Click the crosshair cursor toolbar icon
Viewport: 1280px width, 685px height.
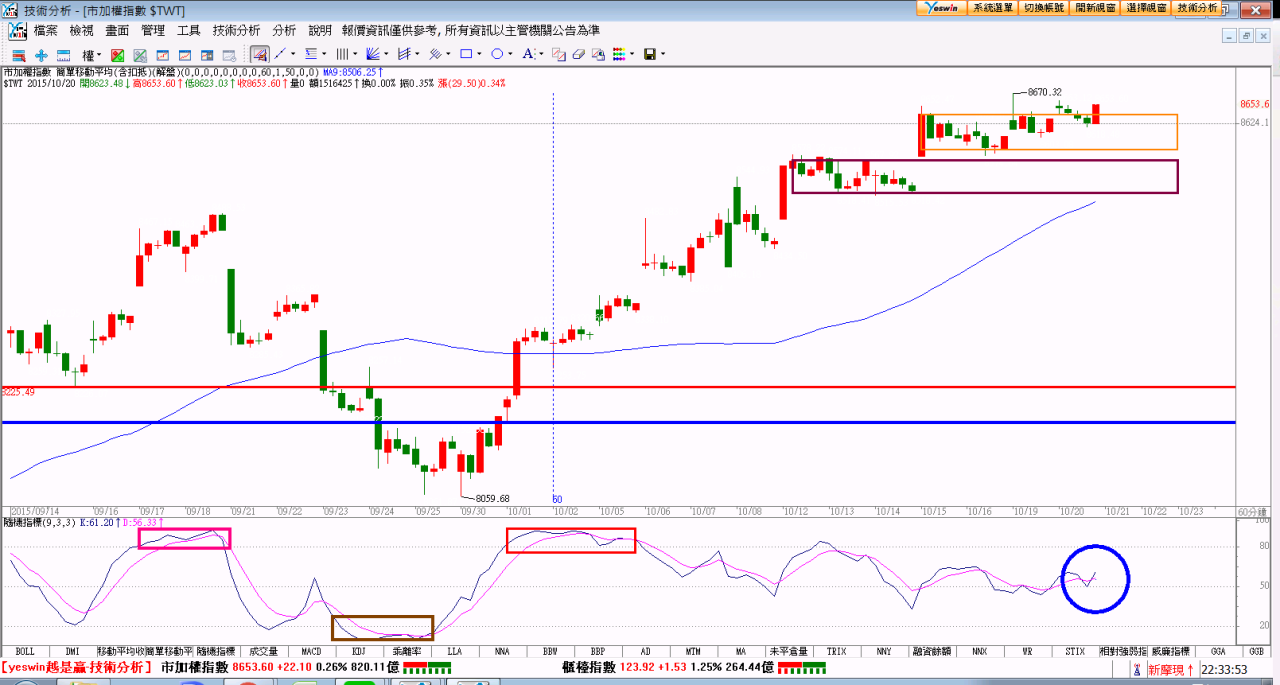pyautogui.click(x=41, y=55)
